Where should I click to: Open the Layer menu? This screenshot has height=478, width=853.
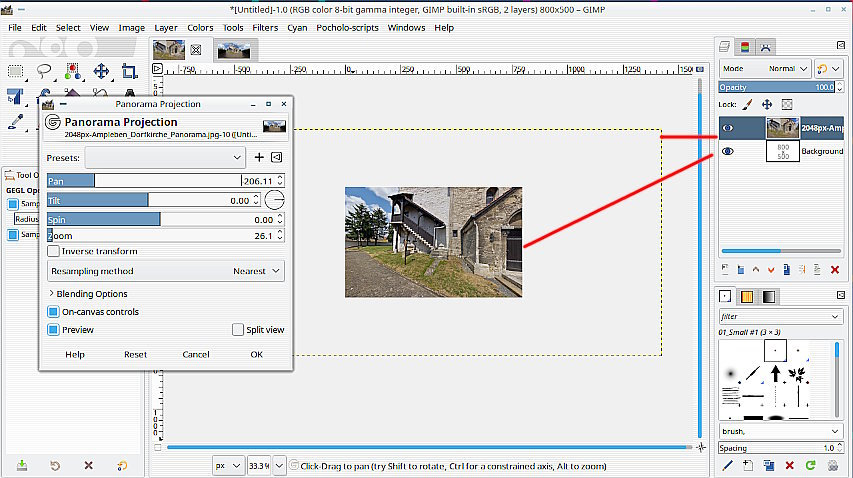[x=165, y=28]
